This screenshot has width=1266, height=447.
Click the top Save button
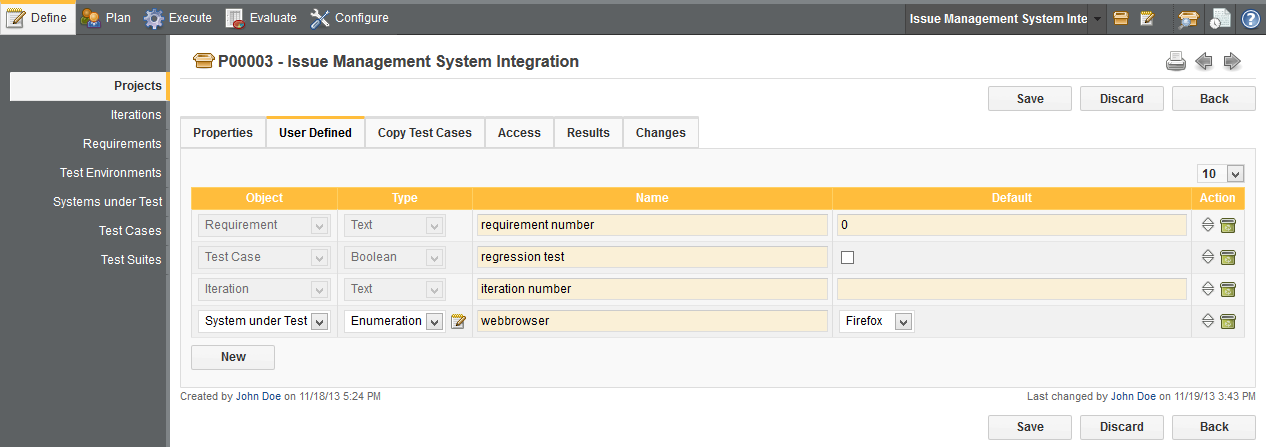pyautogui.click(x=1030, y=99)
